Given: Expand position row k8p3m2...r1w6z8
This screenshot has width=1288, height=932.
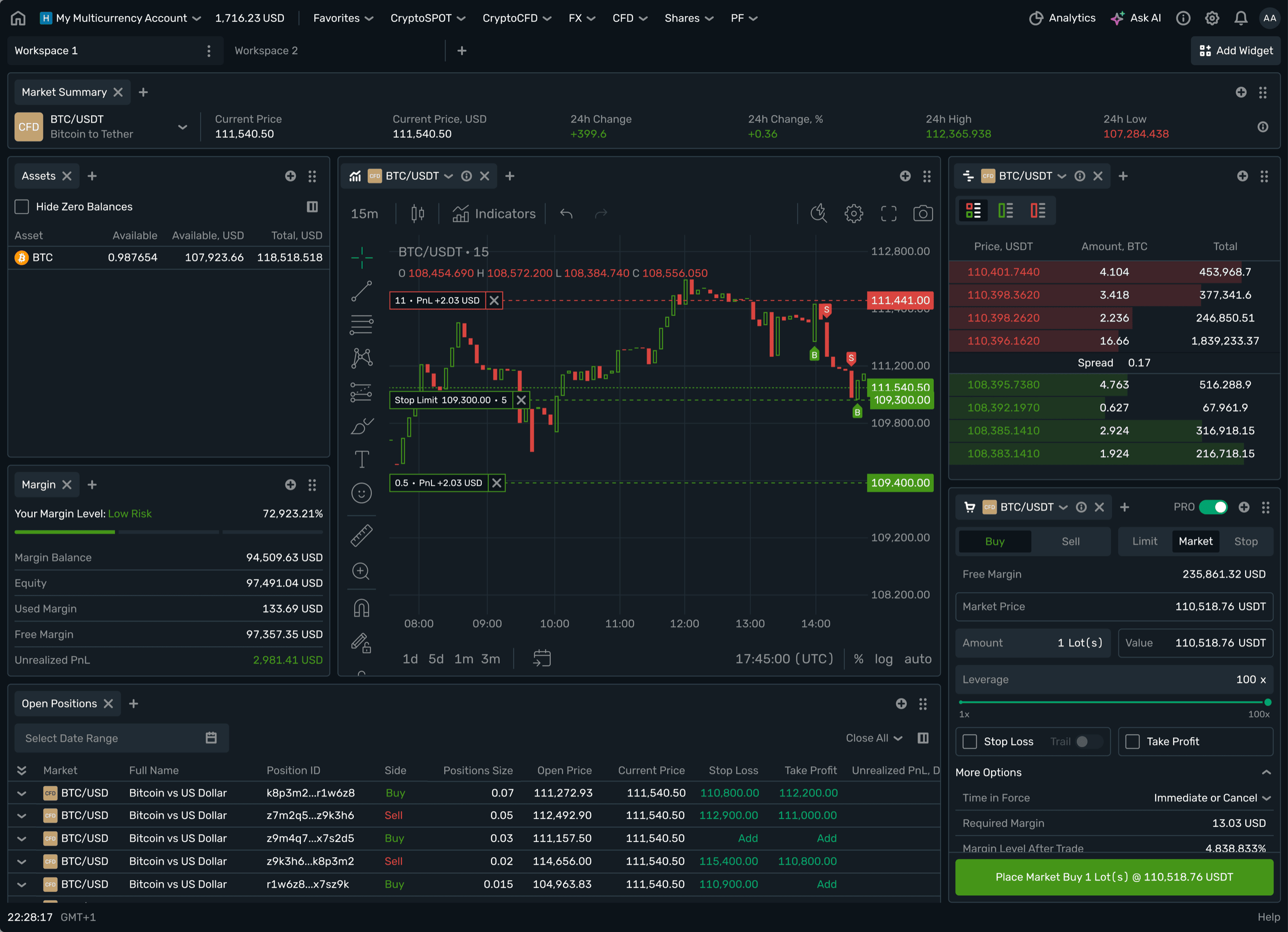Looking at the screenshot, I should [22, 793].
